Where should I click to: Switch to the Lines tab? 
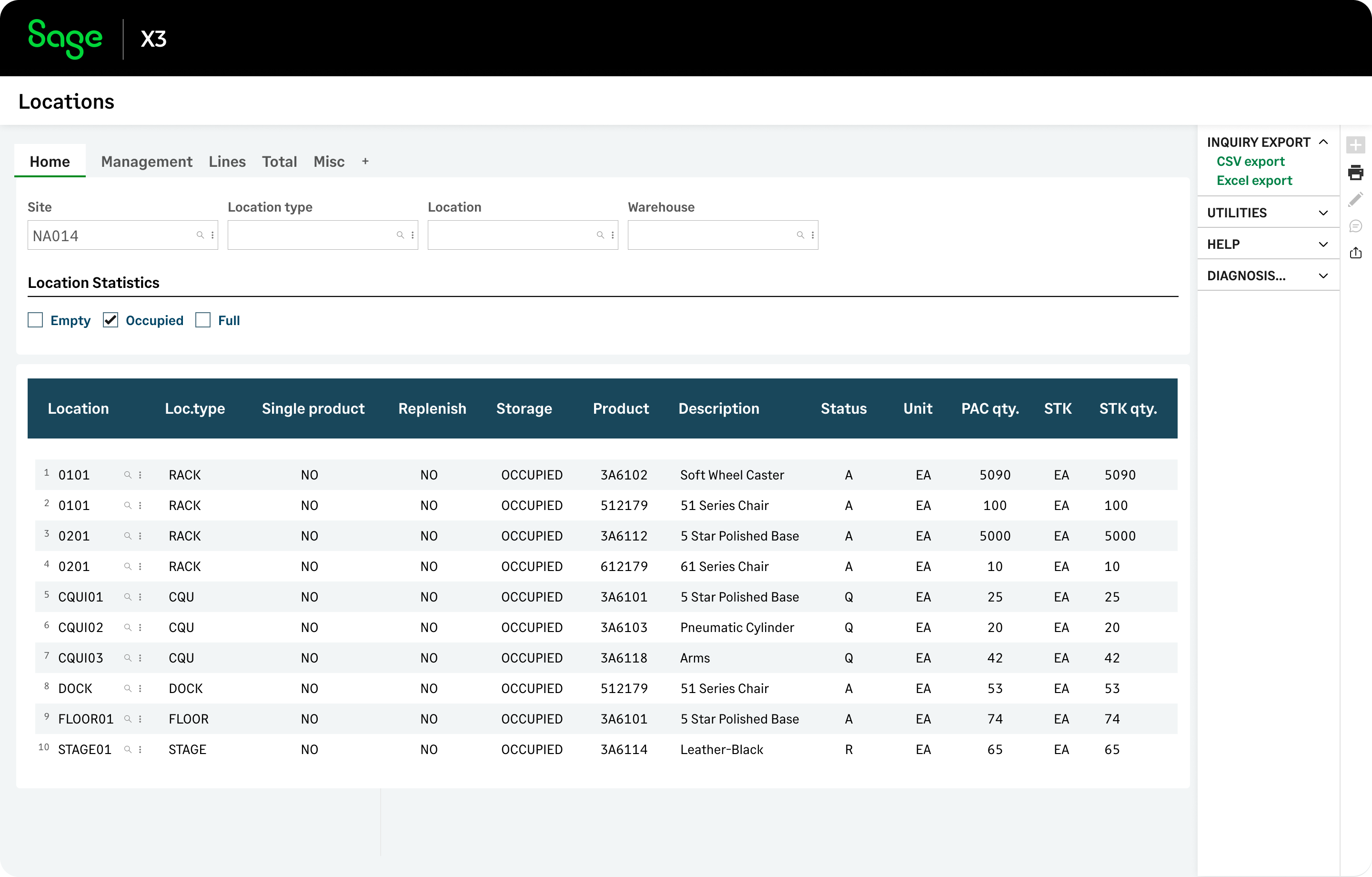click(x=227, y=162)
